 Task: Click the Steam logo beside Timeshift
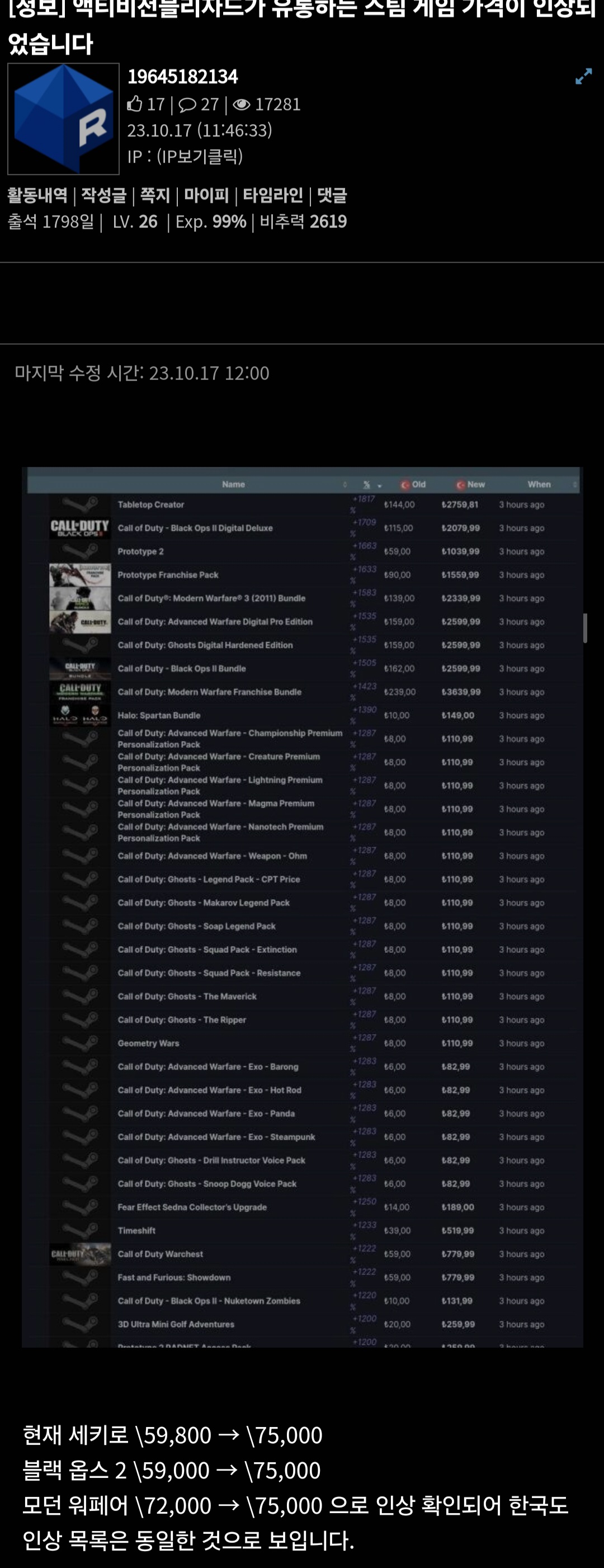click(80, 1231)
